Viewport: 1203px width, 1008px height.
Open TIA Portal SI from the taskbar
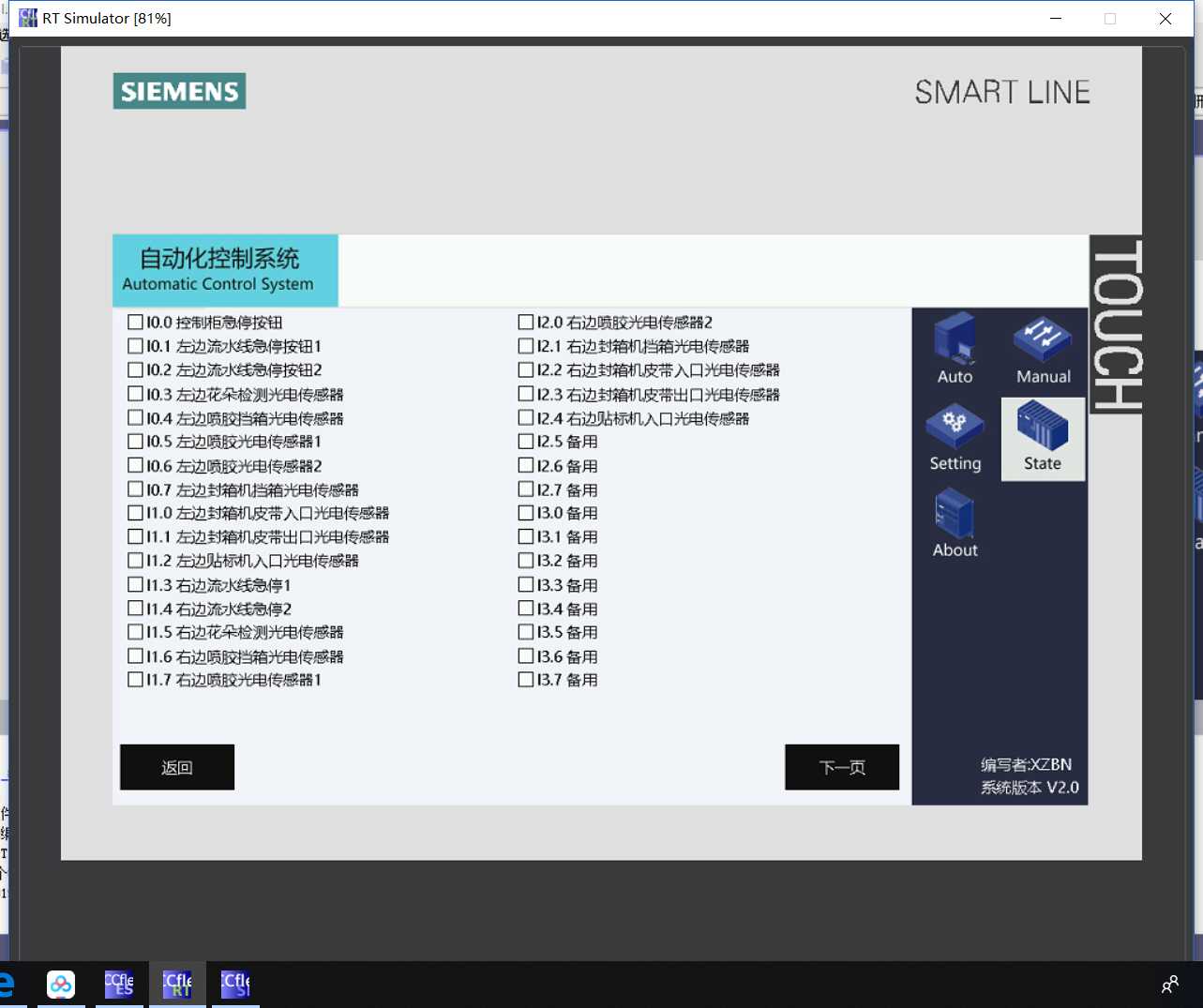(x=234, y=984)
